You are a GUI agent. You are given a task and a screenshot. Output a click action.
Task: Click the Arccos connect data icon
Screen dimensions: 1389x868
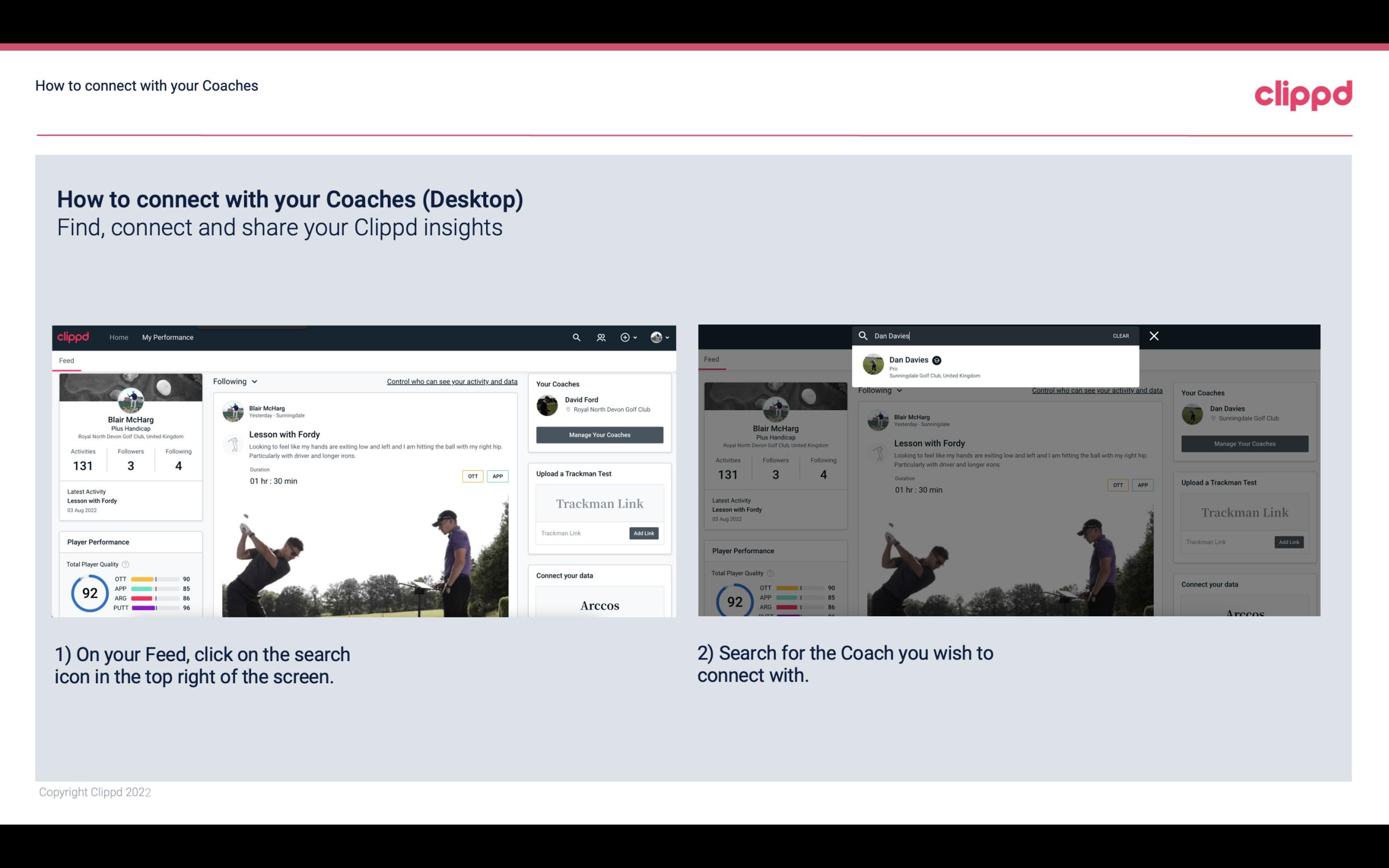(x=599, y=605)
